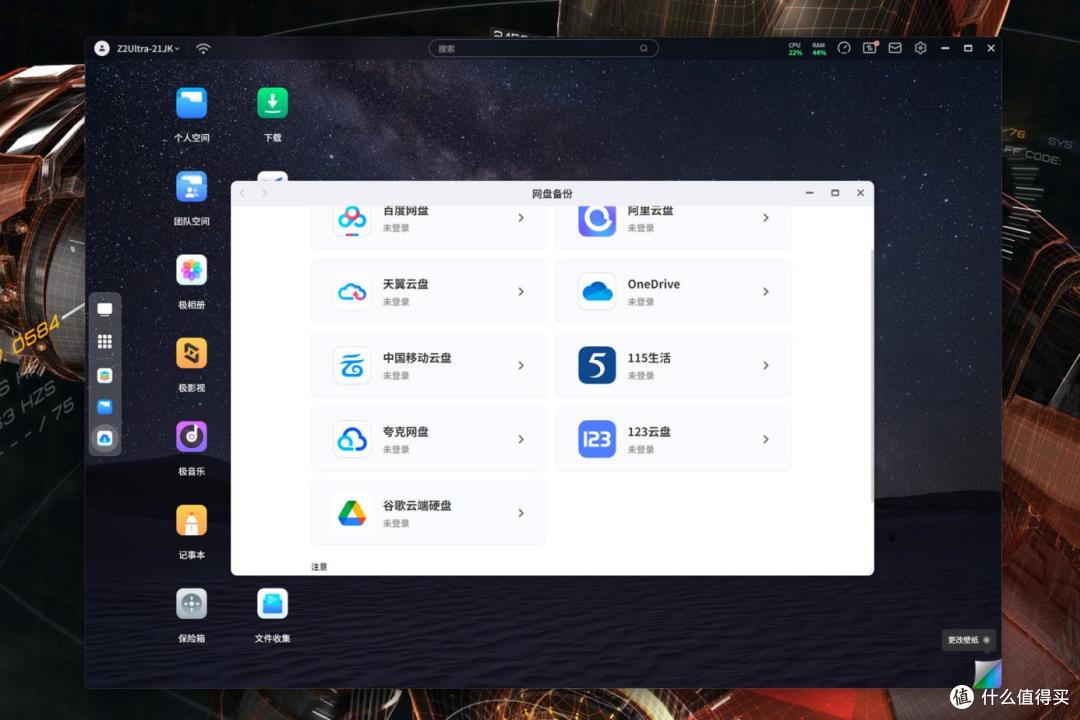
Task: Go forward in 网盘备份 window
Action: [x=264, y=193]
